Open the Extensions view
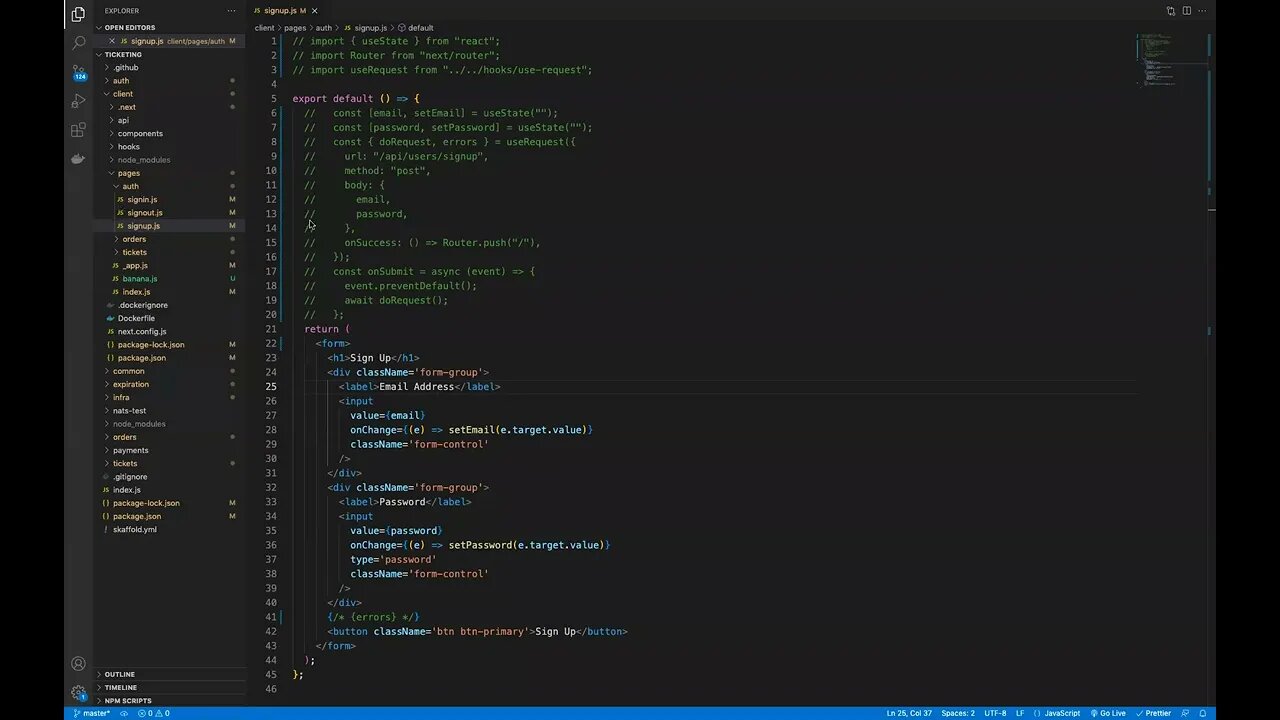 (78, 130)
